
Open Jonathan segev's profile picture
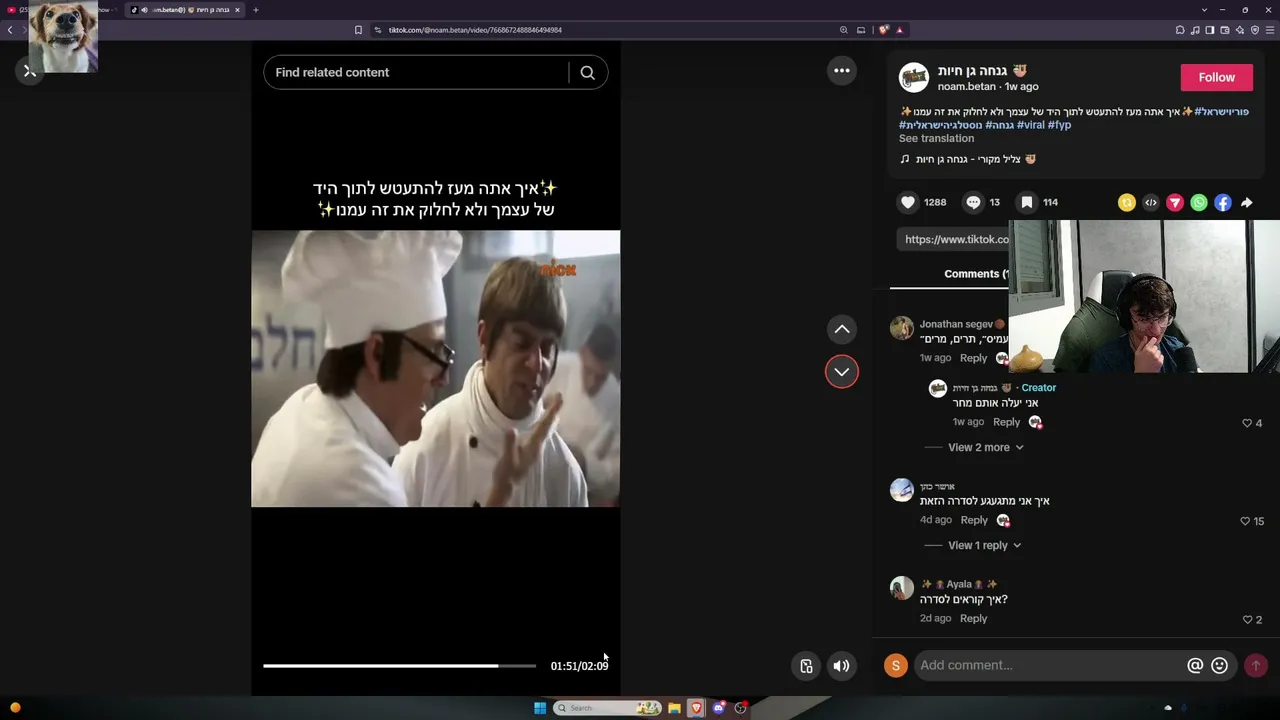[902, 328]
